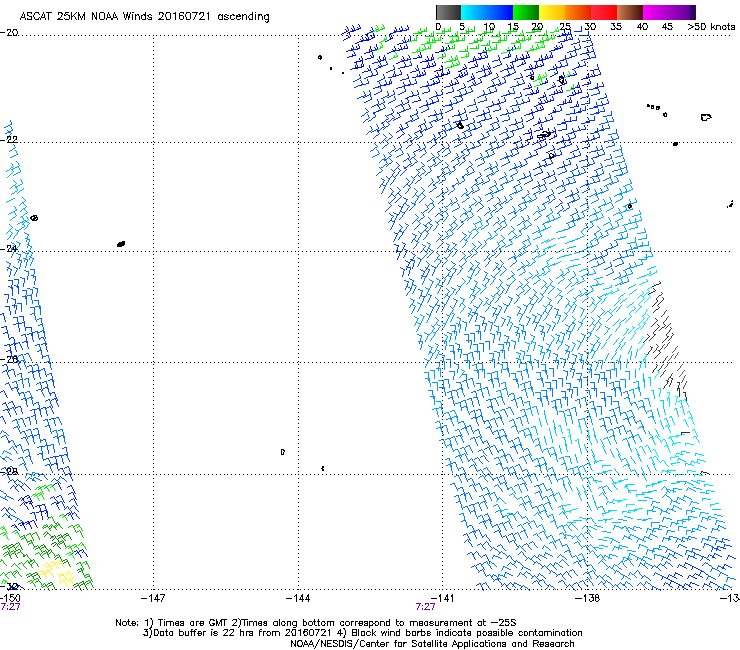Pick the yellow 20-25 knots legend segment
Screen dimensions: 740x650
click(x=552, y=12)
